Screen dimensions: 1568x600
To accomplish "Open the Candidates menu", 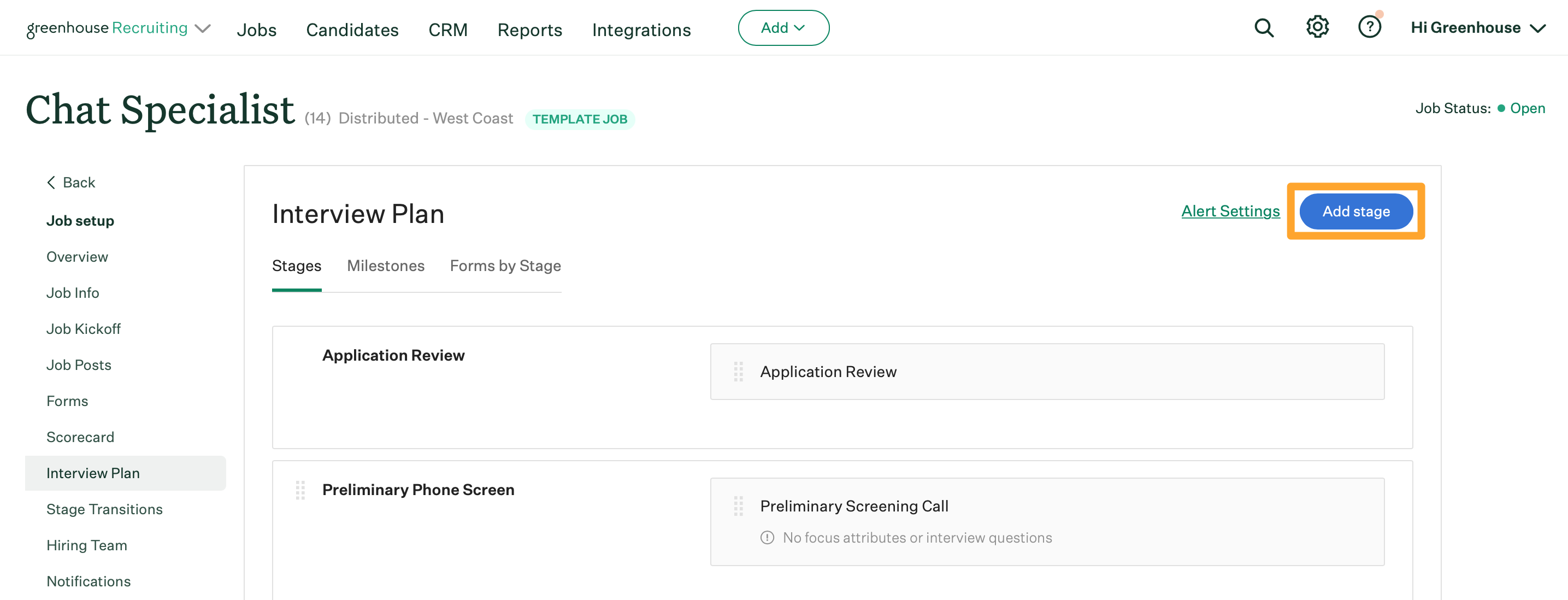I will [x=352, y=30].
